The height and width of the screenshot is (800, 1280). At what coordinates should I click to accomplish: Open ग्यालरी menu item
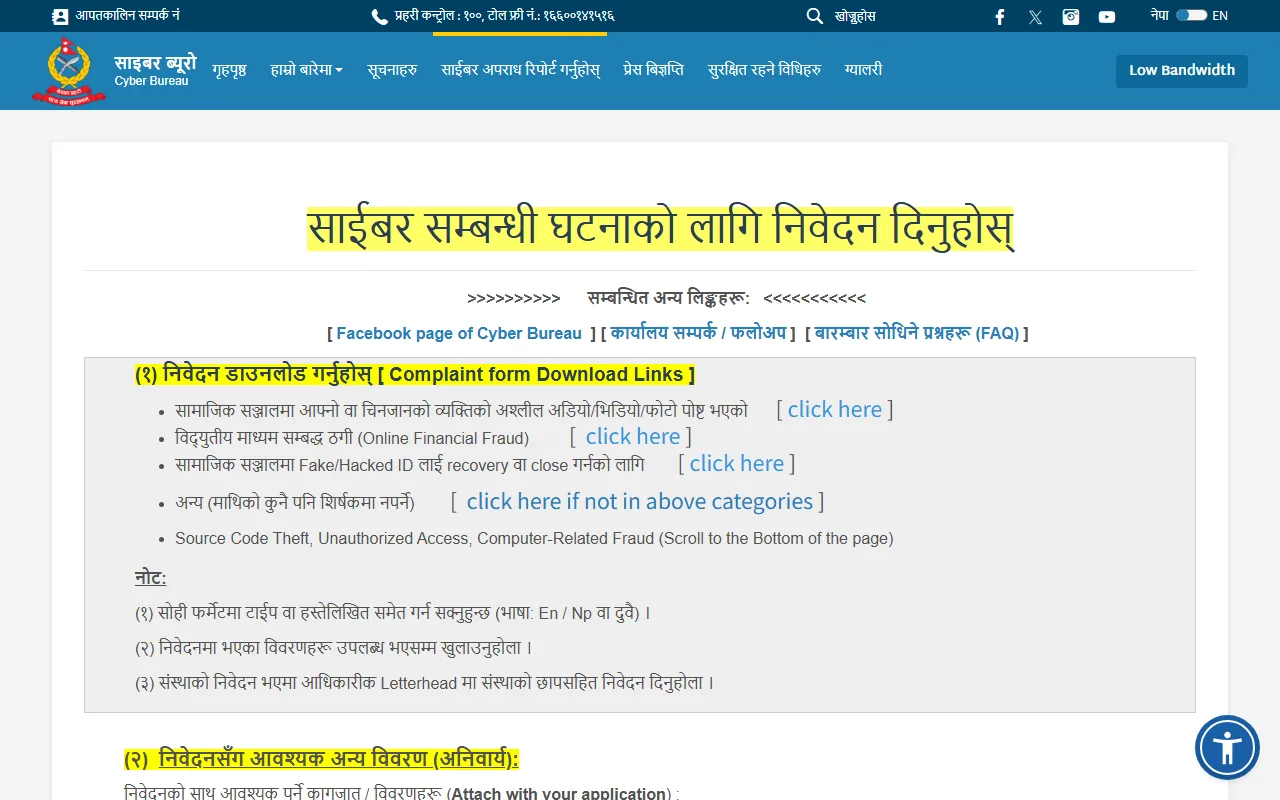863,70
